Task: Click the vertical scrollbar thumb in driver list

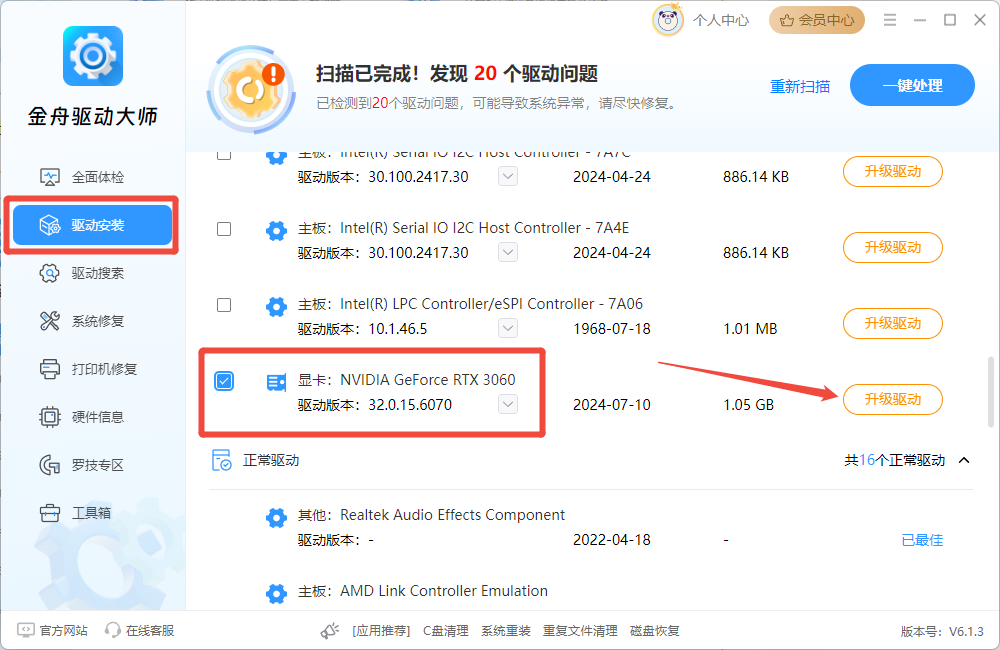Action: (989, 390)
